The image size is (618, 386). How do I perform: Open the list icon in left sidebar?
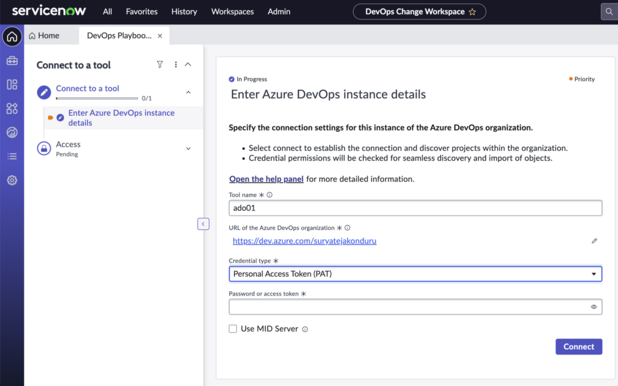tap(12, 157)
